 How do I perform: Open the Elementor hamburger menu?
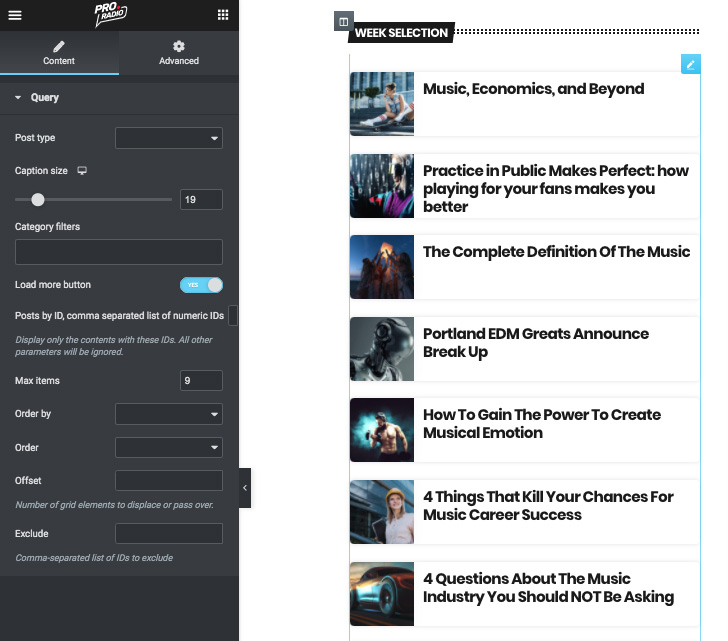15,15
